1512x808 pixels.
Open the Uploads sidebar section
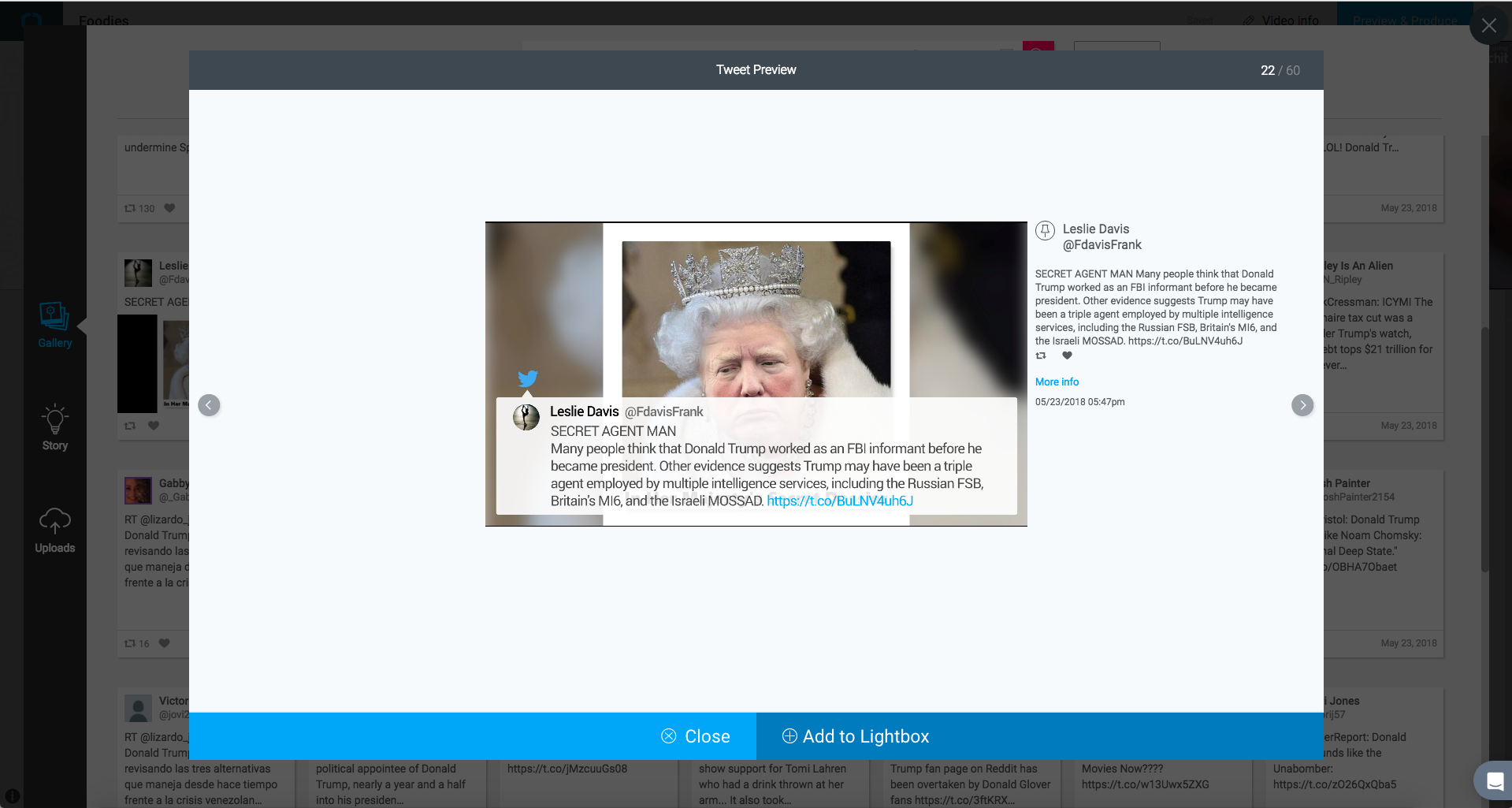click(x=55, y=531)
